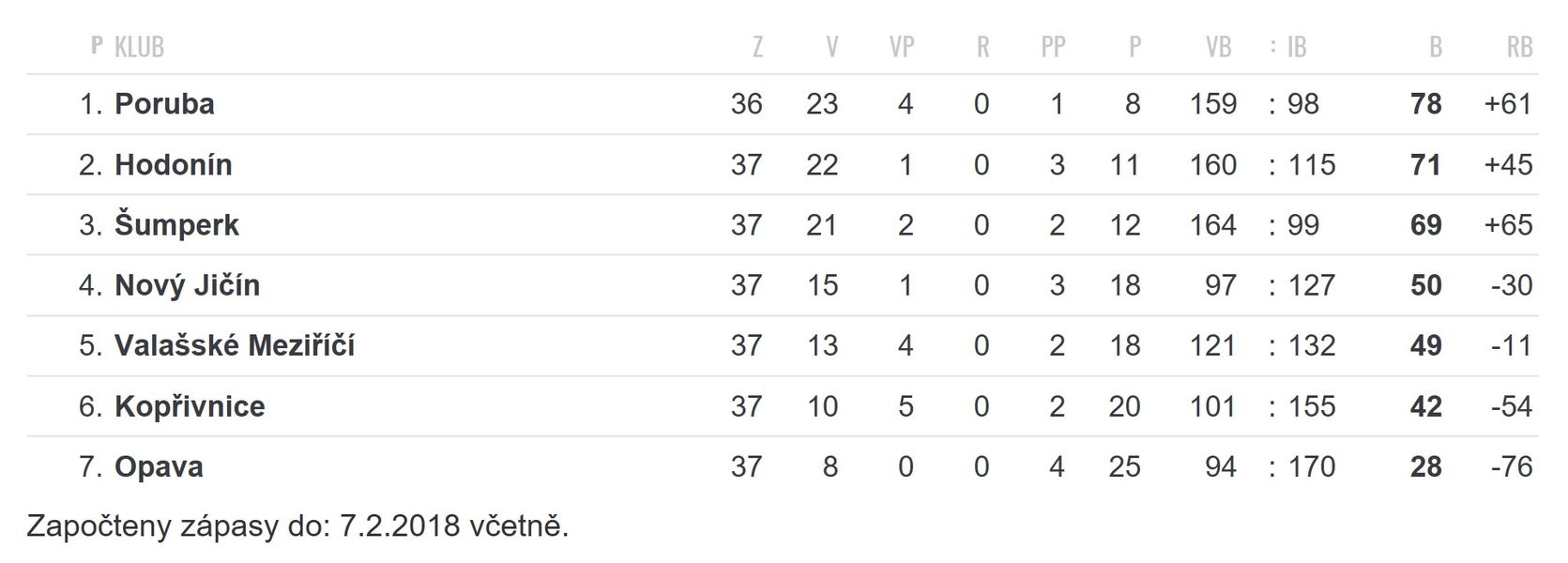Select Poruba's 78 points value

[x=1425, y=104]
